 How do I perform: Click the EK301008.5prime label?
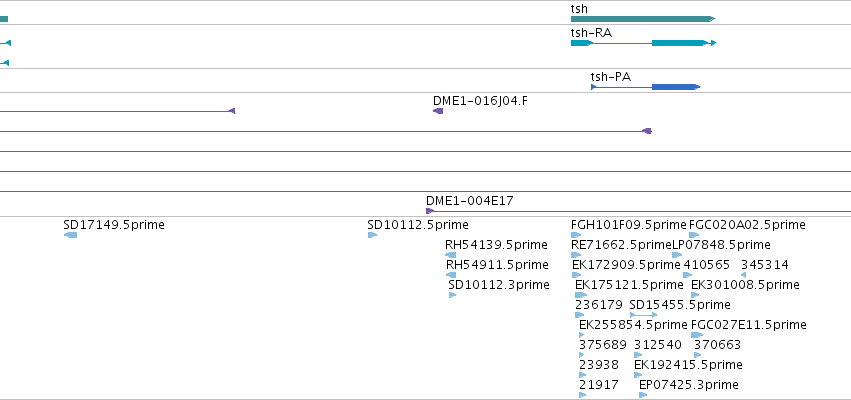[x=745, y=285]
